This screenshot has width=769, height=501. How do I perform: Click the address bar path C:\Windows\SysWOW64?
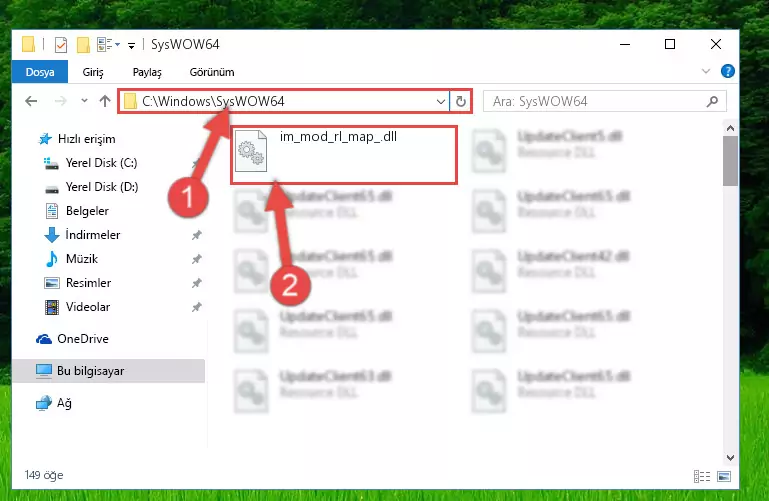click(213, 101)
